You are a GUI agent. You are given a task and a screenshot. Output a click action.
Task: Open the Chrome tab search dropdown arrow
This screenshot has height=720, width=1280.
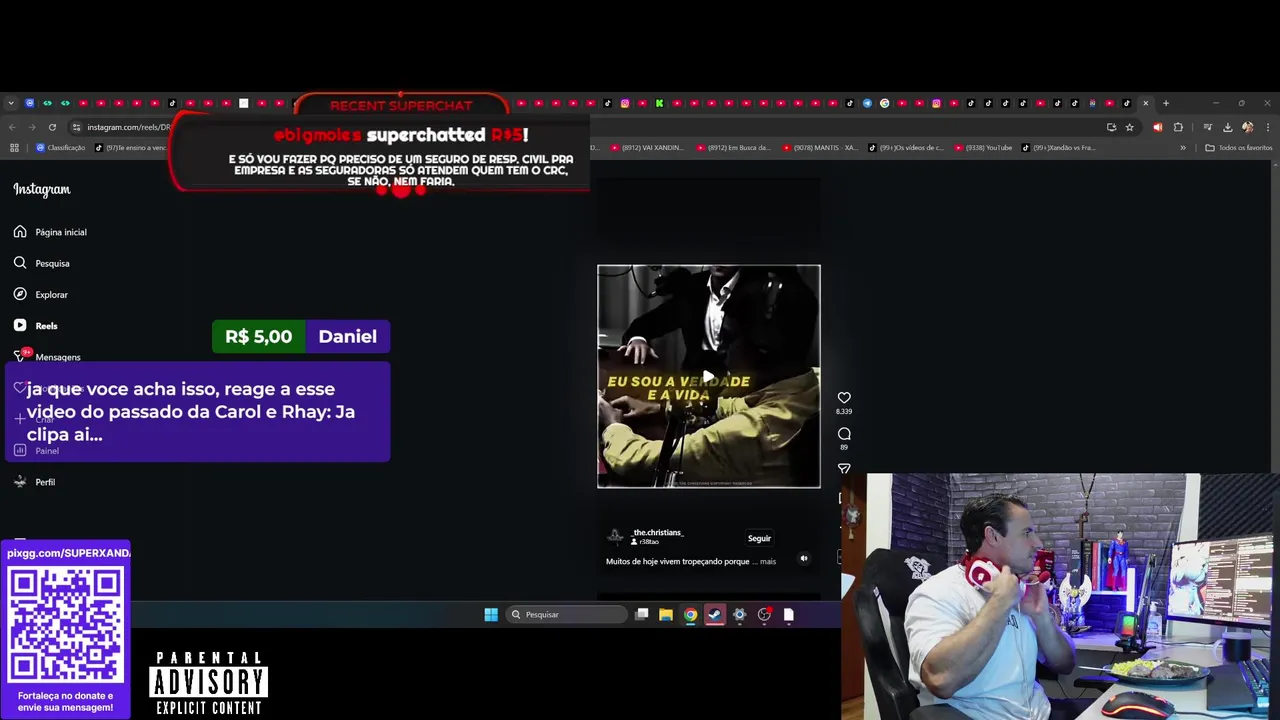[x=11, y=103]
